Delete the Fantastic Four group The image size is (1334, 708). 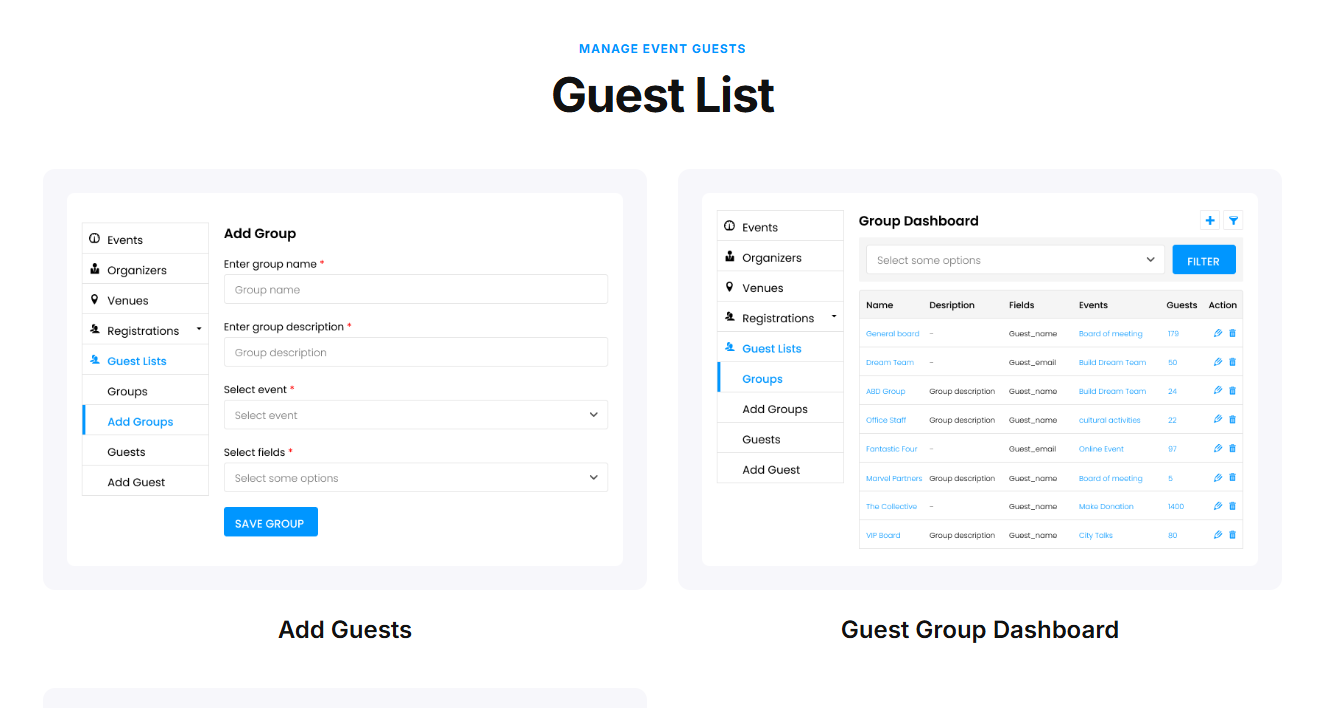[x=1232, y=449]
